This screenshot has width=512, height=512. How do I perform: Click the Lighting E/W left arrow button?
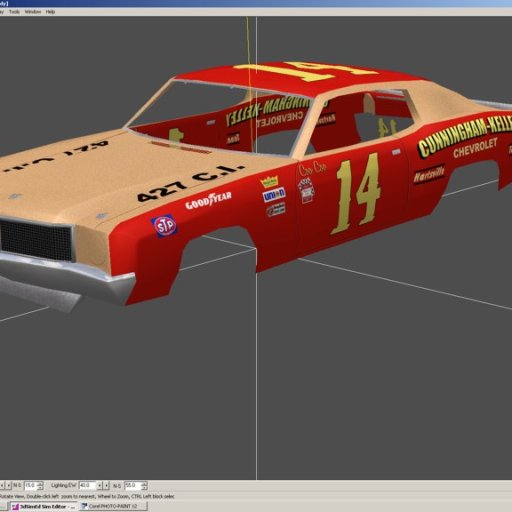99,485
